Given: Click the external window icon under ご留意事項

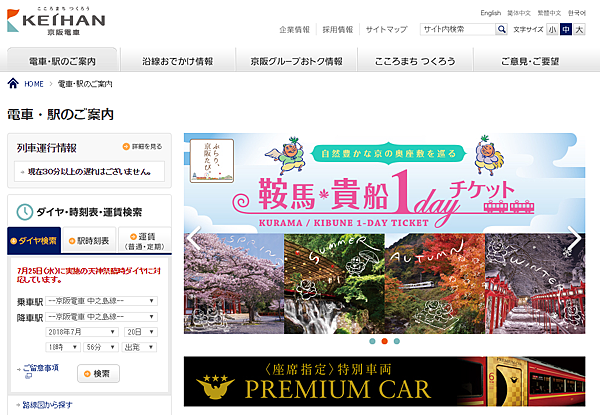Looking at the screenshot, I should tap(28, 376).
